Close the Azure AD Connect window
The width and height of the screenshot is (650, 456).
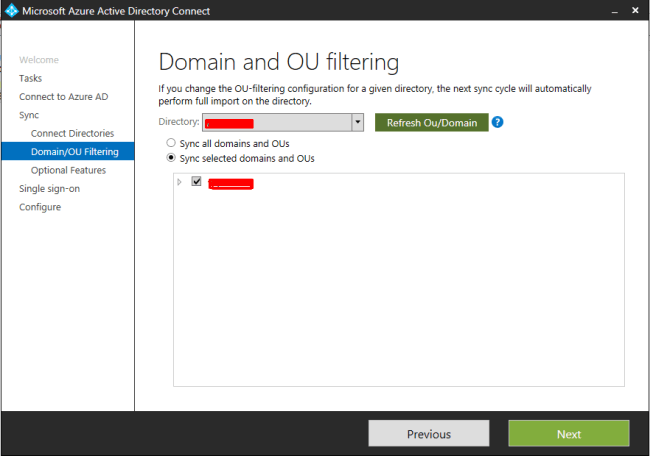635,10
